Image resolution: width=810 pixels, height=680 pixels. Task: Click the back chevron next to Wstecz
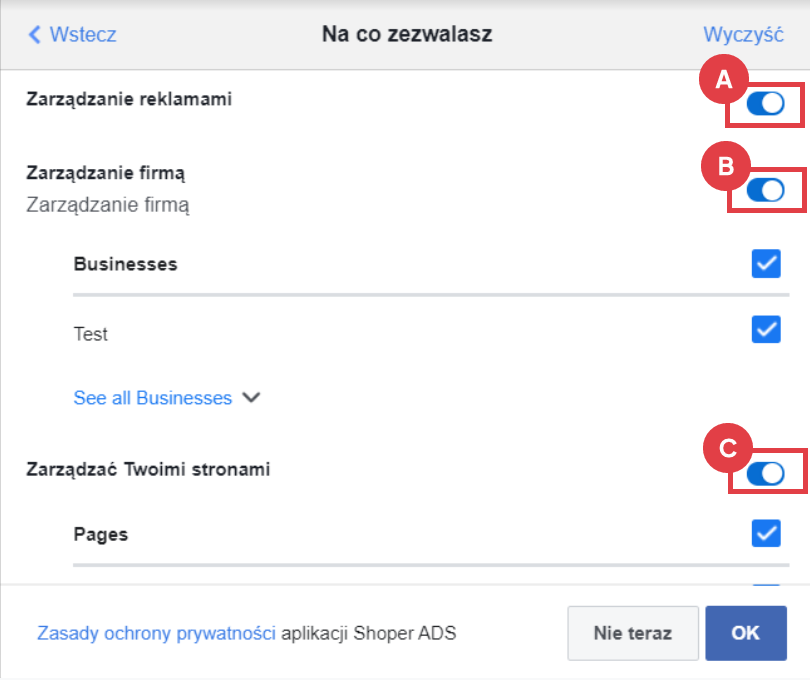pyautogui.click(x=33, y=34)
